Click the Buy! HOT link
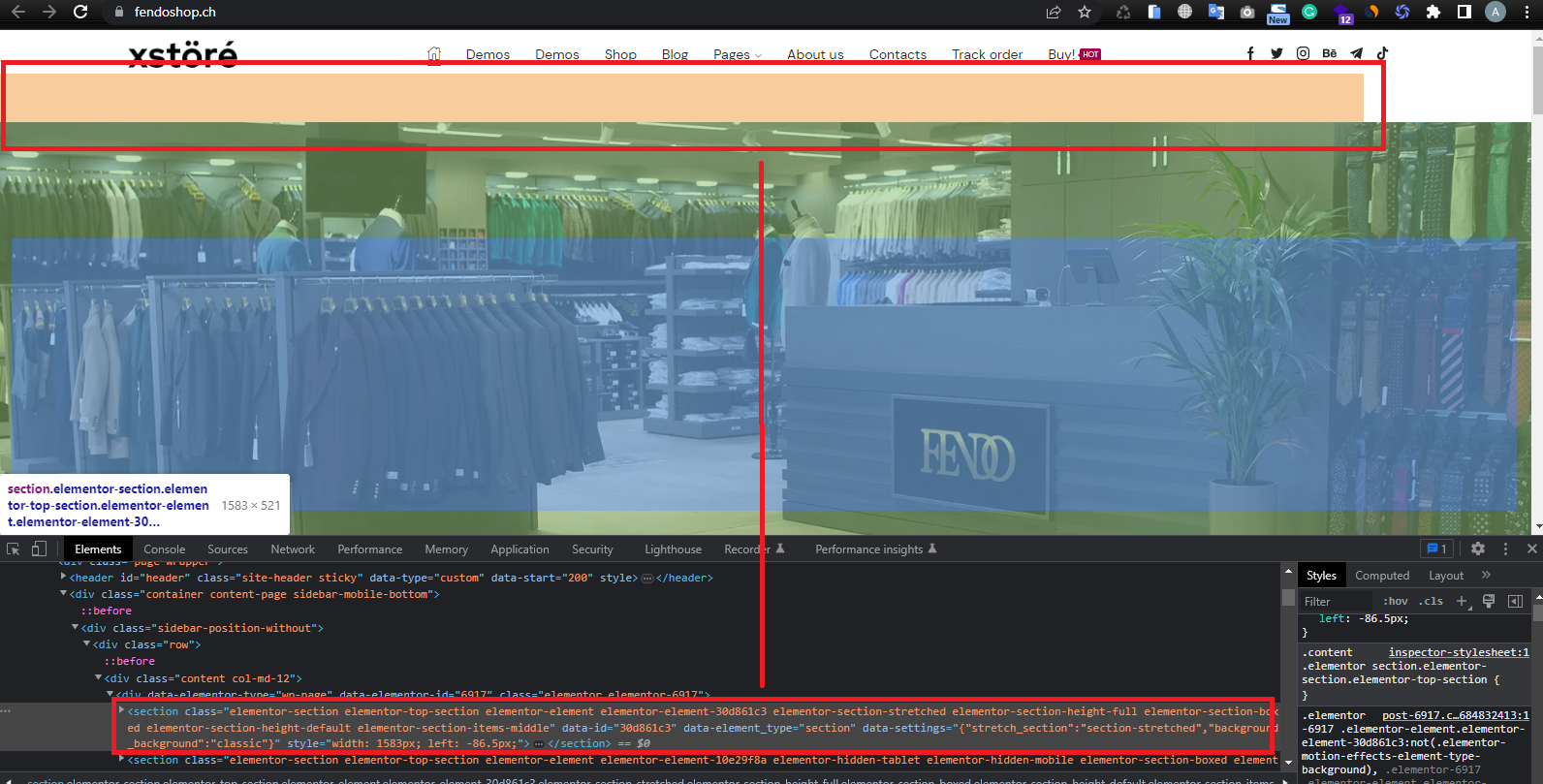The image size is (1543, 784). click(x=1074, y=54)
